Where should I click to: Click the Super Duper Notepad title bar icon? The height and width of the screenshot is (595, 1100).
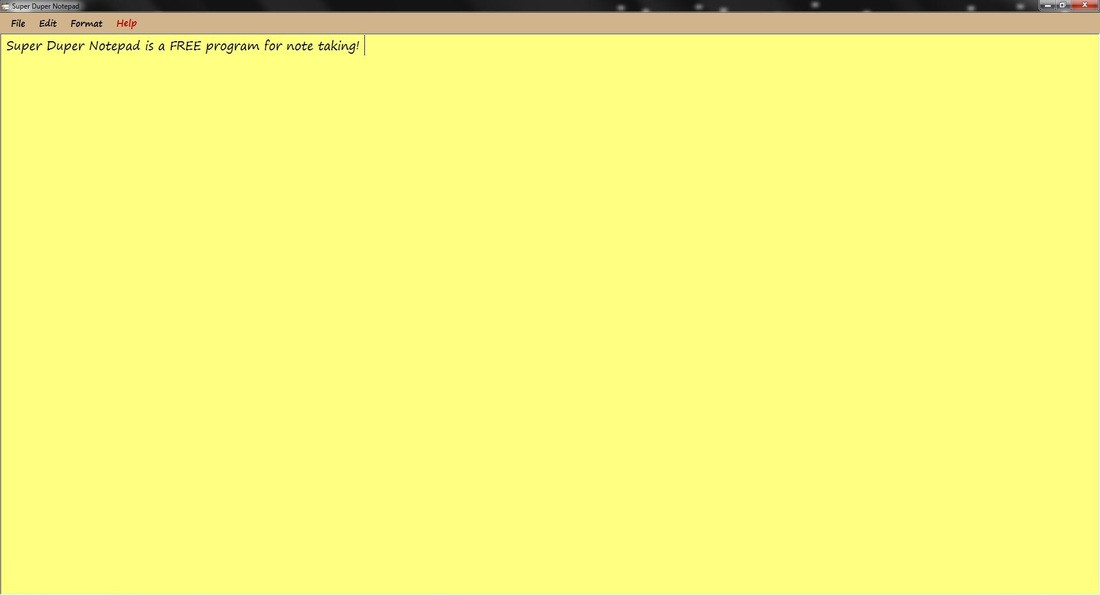point(5,6)
